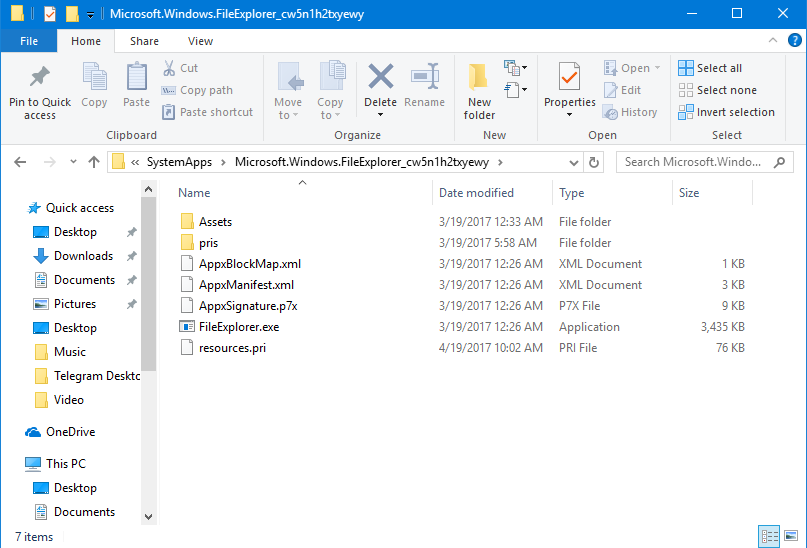807x548 pixels.
Task: Select the pris folder
Action: tap(200, 243)
